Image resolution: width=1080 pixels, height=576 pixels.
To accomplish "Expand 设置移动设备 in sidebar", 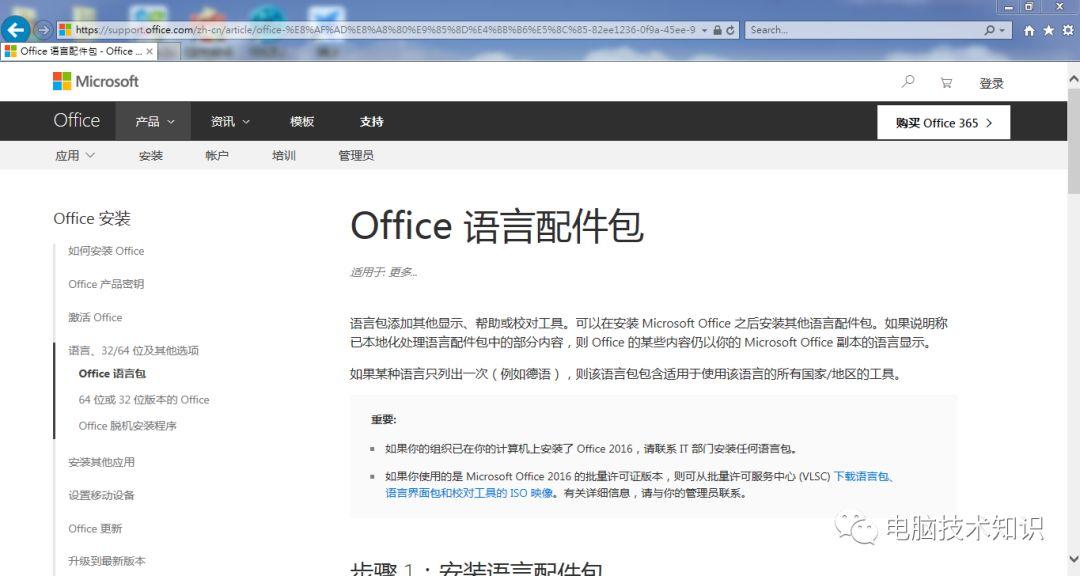I will click(101, 495).
